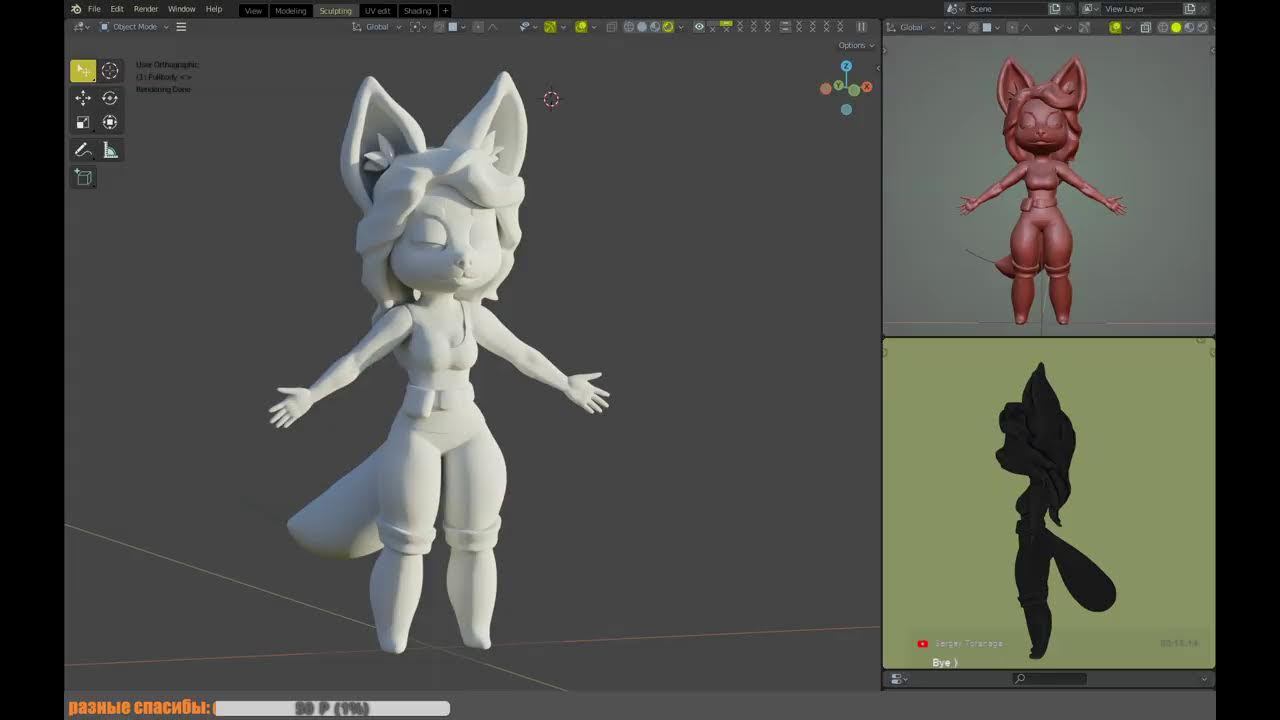The width and height of the screenshot is (1280, 720).
Task: Select the Transform tool
Action: pos(110,123)
